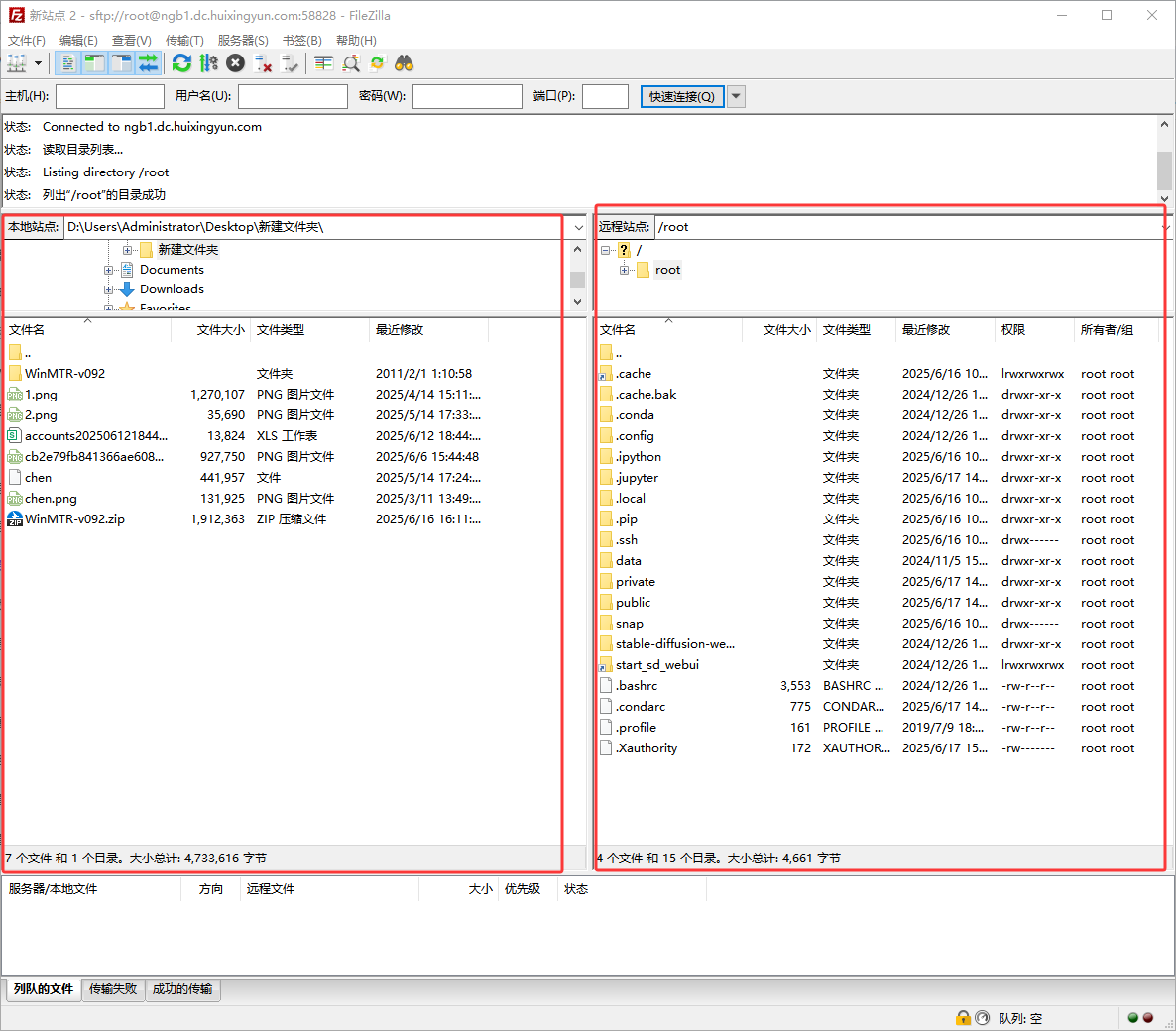
Task: Open the directory listing filters icon
Action: click(x=323, y=63)
